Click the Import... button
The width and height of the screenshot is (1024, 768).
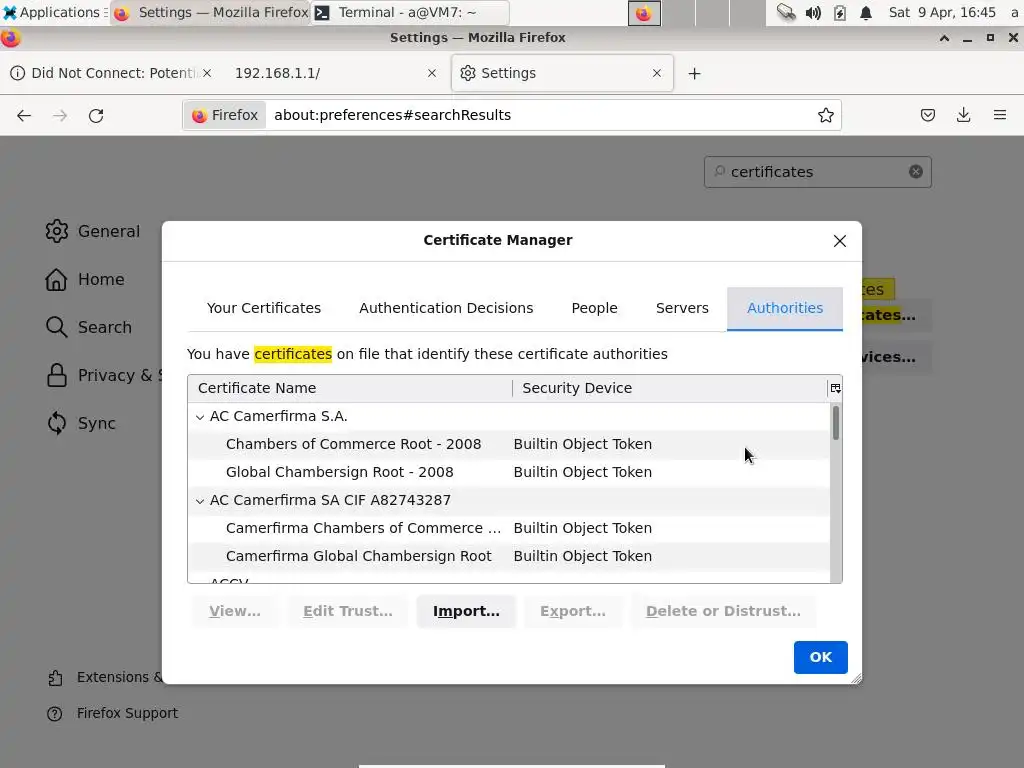[x=466, y=611]
